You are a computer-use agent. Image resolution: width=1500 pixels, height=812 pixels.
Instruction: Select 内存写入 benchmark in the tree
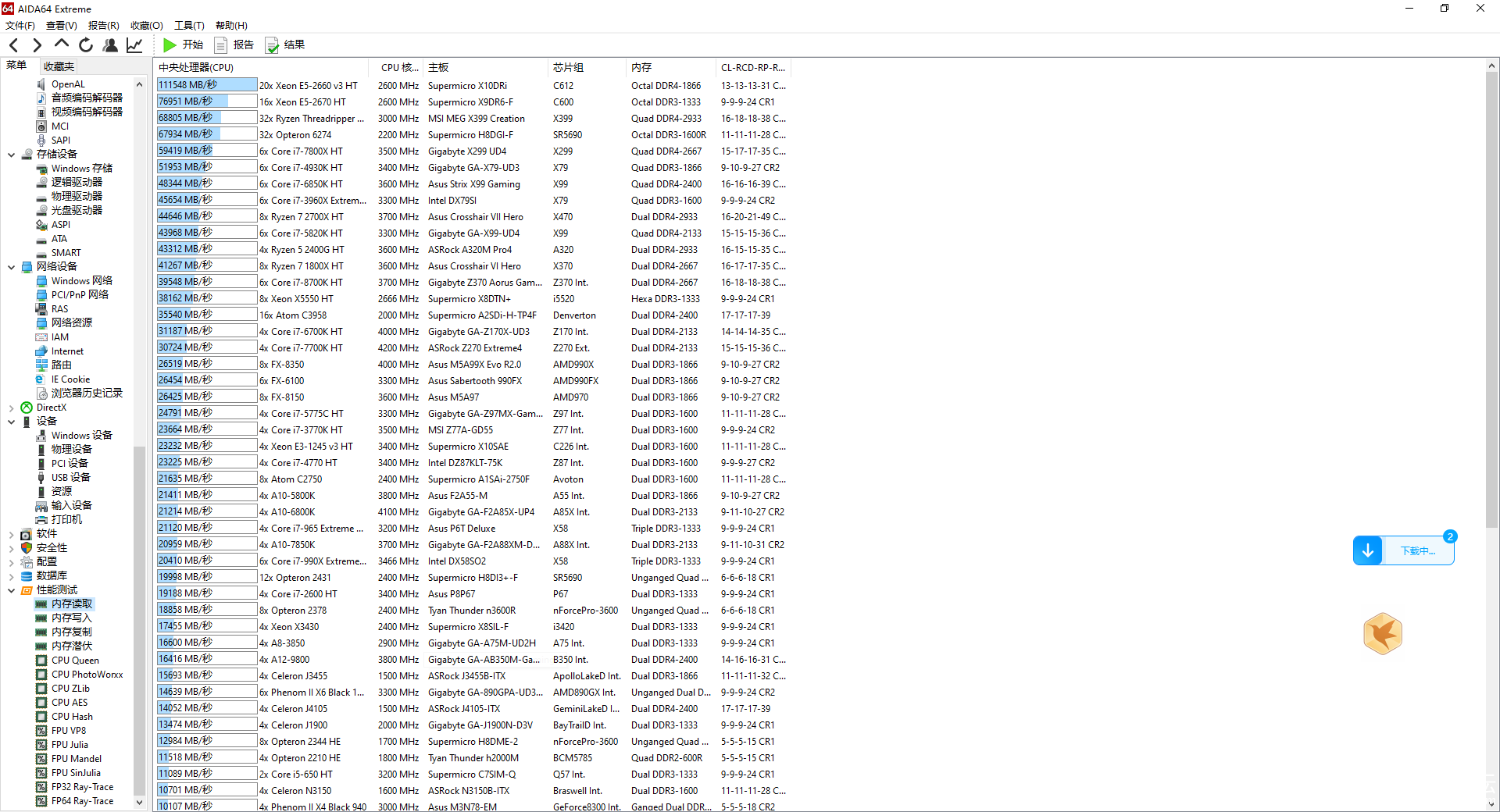(x=71, y=618)
